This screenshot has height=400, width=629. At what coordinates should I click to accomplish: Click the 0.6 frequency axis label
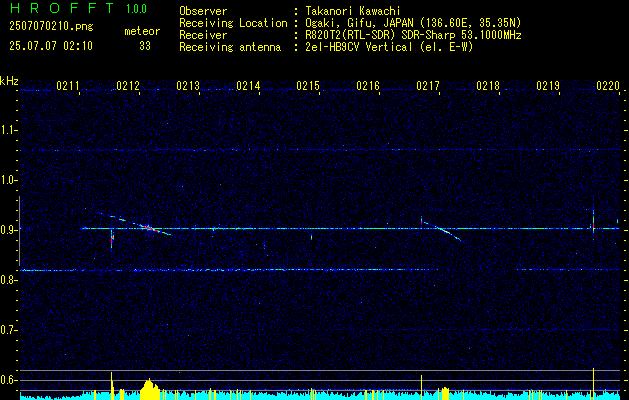click(x=9, y=380)
